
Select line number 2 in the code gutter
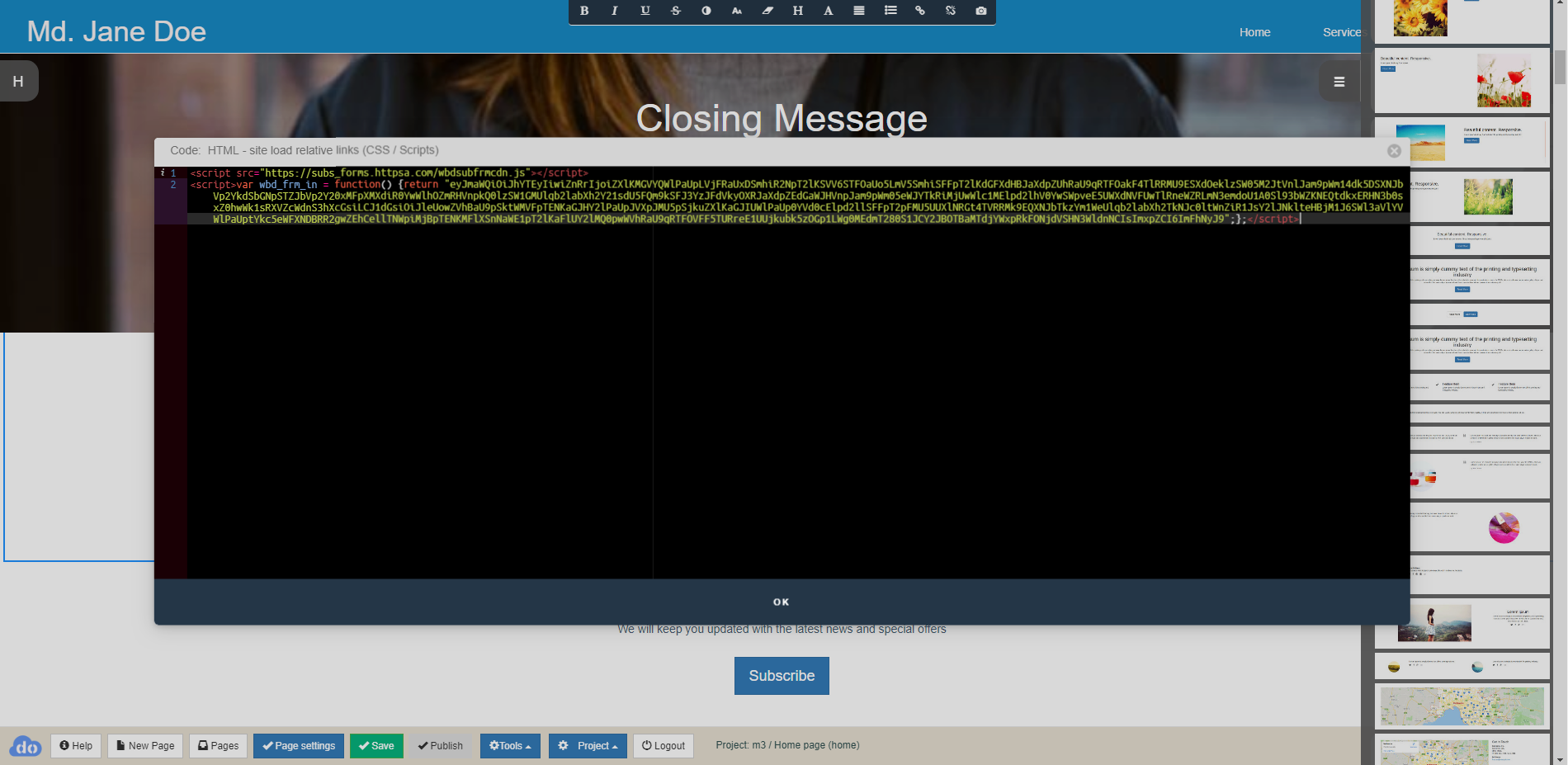[173, 185]
